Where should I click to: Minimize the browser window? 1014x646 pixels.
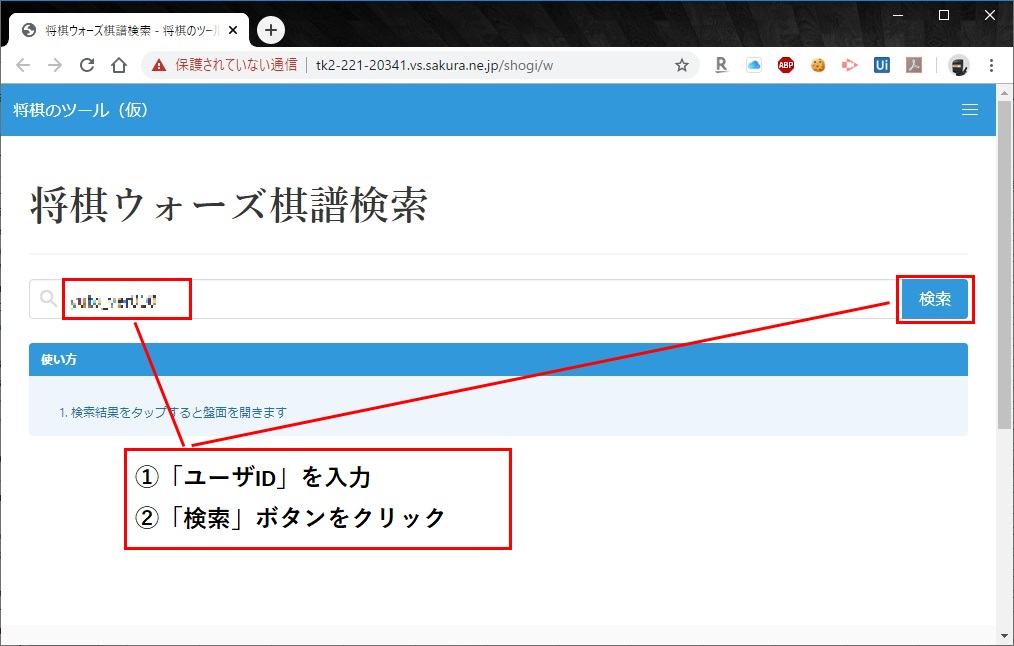click(x=898, y=16)
